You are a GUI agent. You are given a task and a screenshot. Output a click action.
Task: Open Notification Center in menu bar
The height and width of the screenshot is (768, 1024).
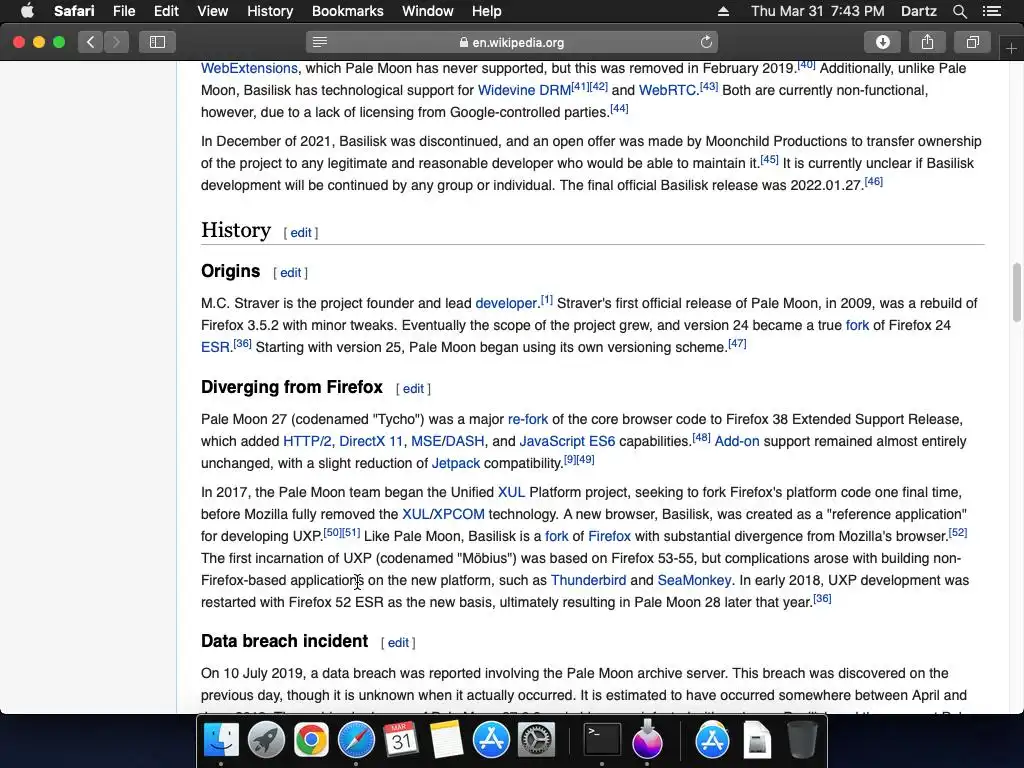[991, 11]
